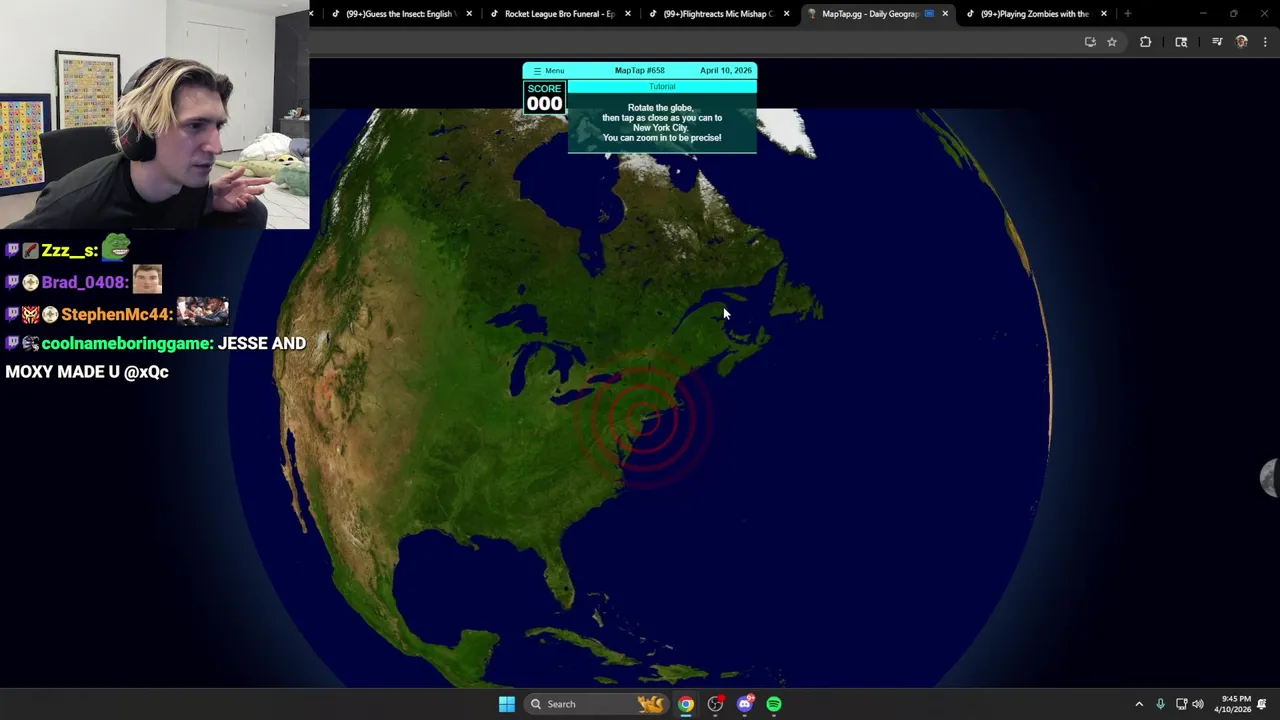Show hidden system tray icons
This screenshot has height=720, width=1280.
point(1139,704)
